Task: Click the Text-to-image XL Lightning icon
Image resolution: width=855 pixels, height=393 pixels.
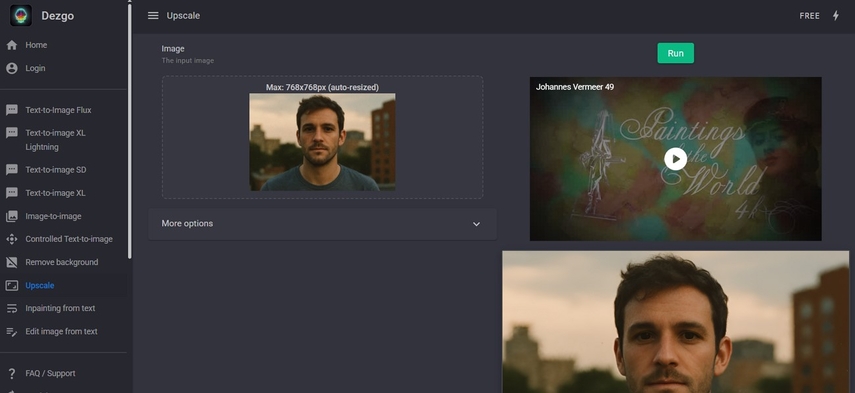Action: coord(12,133)
